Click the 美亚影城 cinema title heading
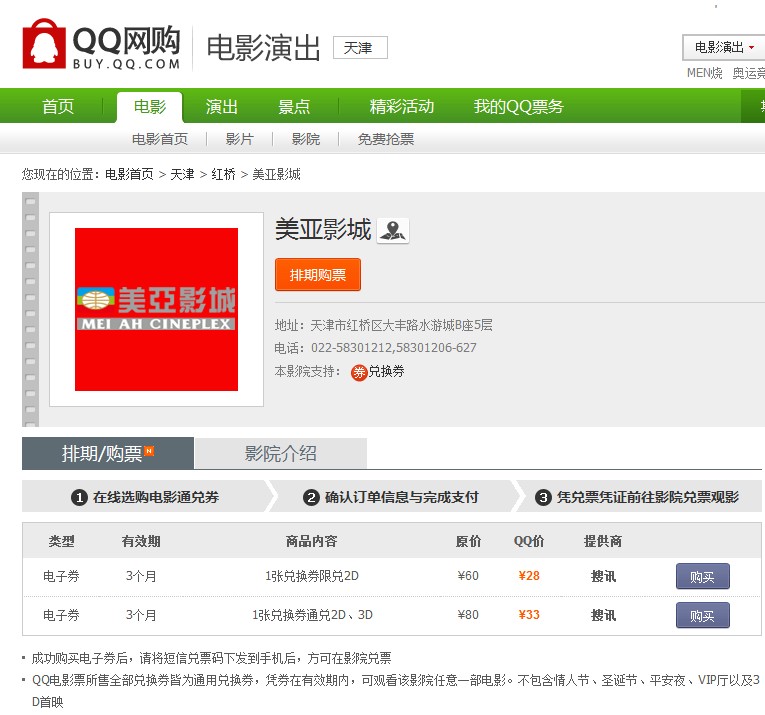The image size is (765, 715). click(x=323, y=230)
